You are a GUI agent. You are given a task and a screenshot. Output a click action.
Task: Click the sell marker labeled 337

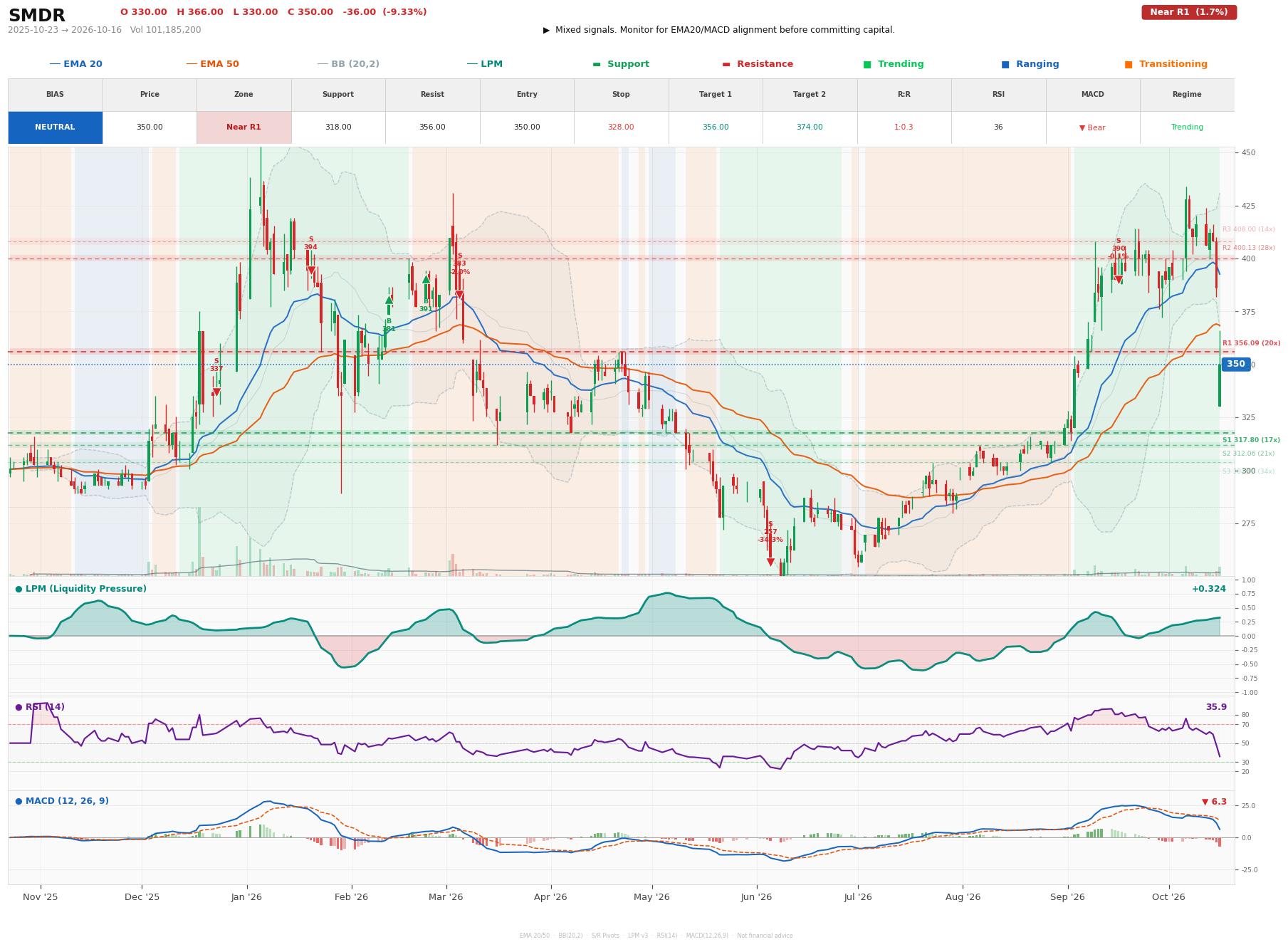click(216, 392)
